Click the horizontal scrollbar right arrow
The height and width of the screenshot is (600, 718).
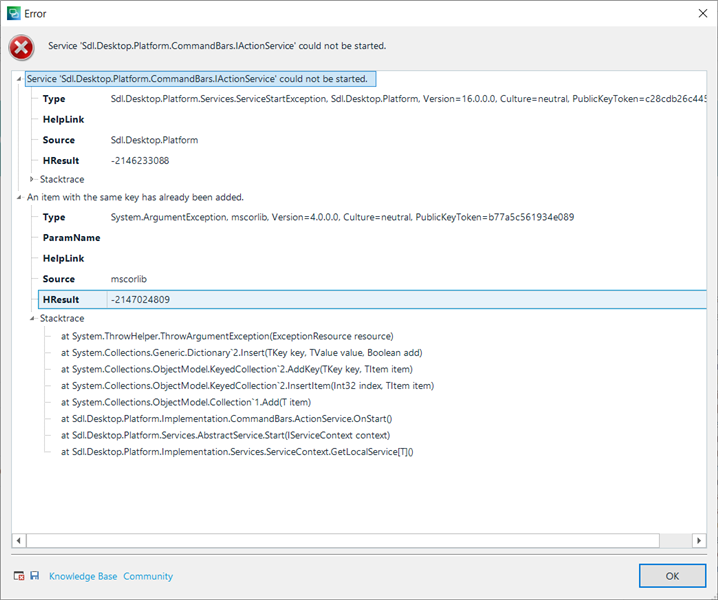(699, 540)
